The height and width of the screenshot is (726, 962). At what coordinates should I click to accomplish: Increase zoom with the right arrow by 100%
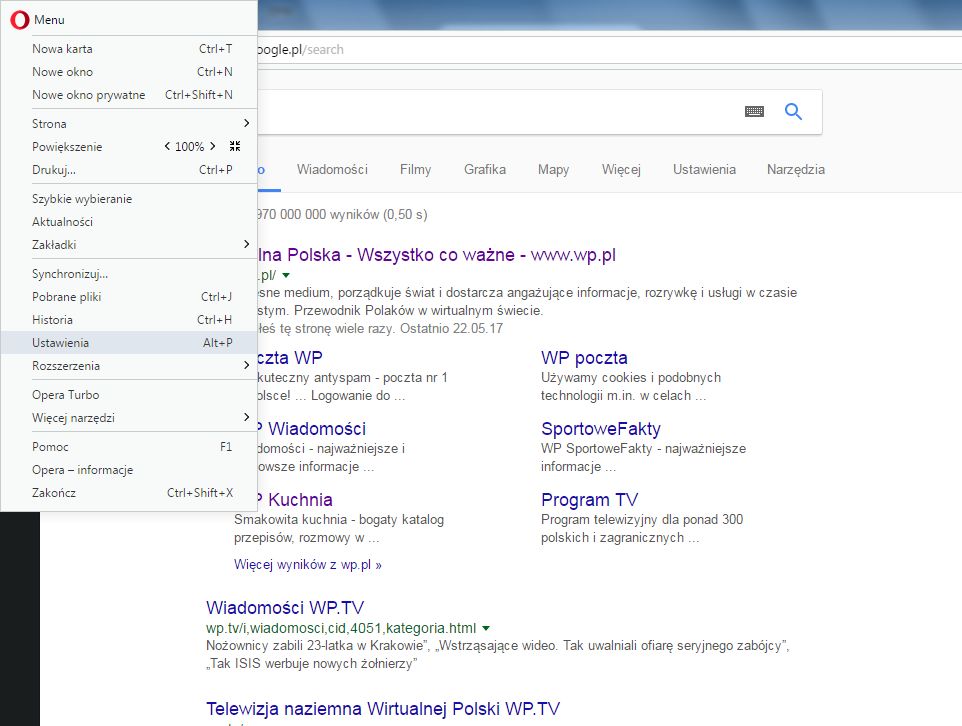tap(212, 146)
